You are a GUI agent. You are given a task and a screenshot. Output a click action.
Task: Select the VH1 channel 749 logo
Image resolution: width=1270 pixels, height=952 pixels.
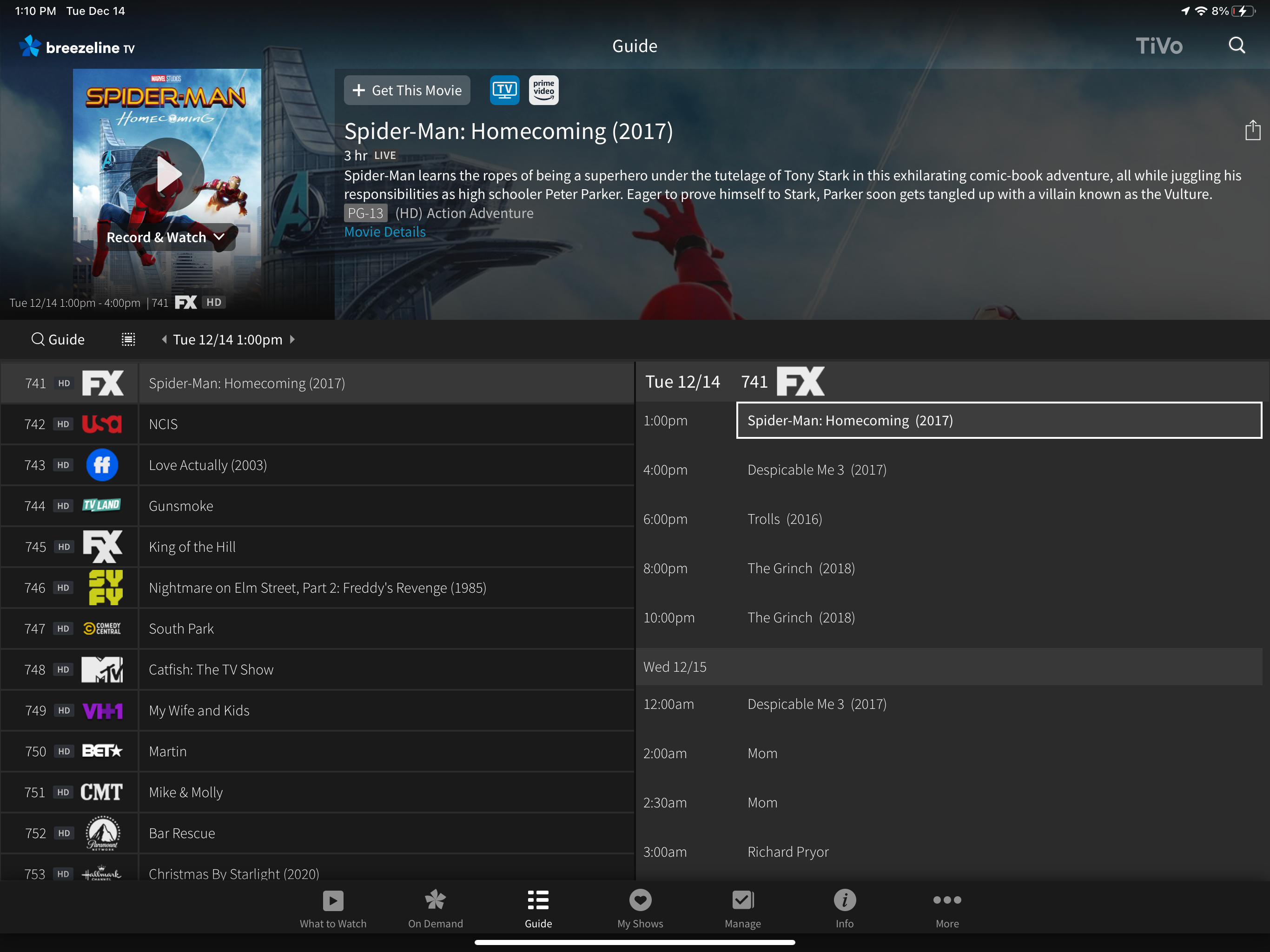[103, 711]
